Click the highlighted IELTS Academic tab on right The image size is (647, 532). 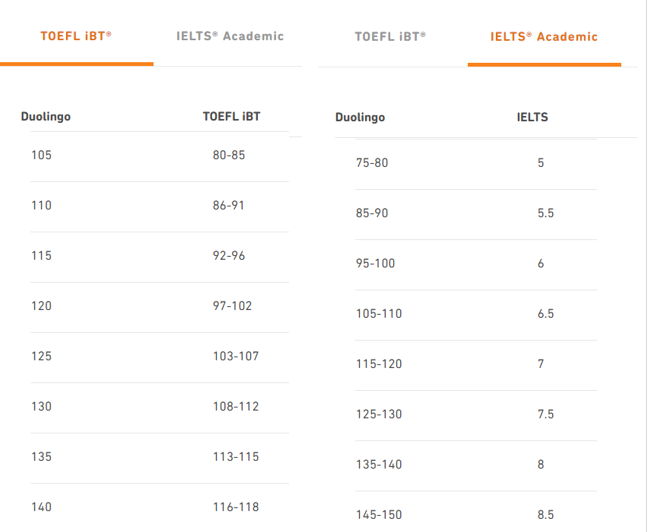click(x=544, y=37)
